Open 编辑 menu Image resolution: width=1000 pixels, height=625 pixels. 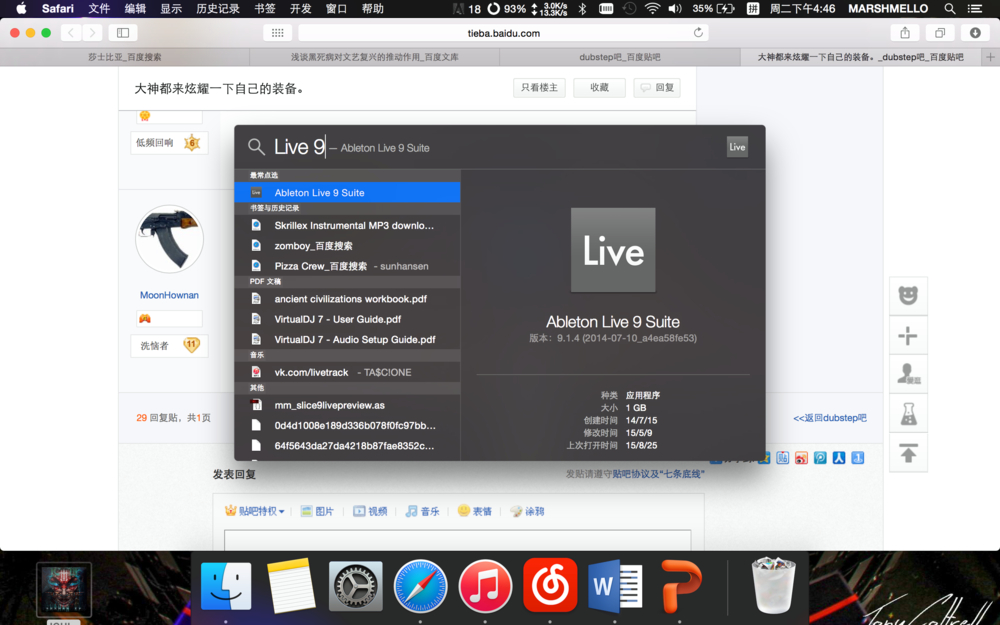[135, 8]
